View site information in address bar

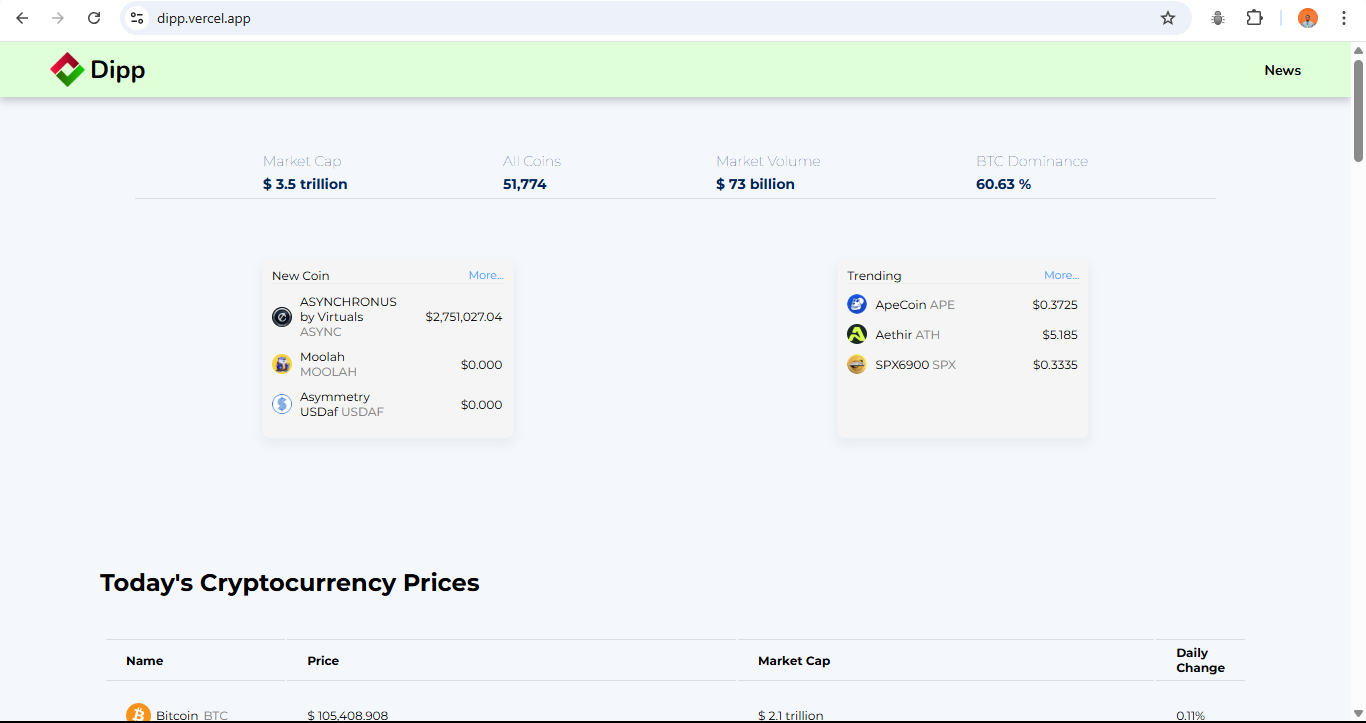[x=138, y=18]
